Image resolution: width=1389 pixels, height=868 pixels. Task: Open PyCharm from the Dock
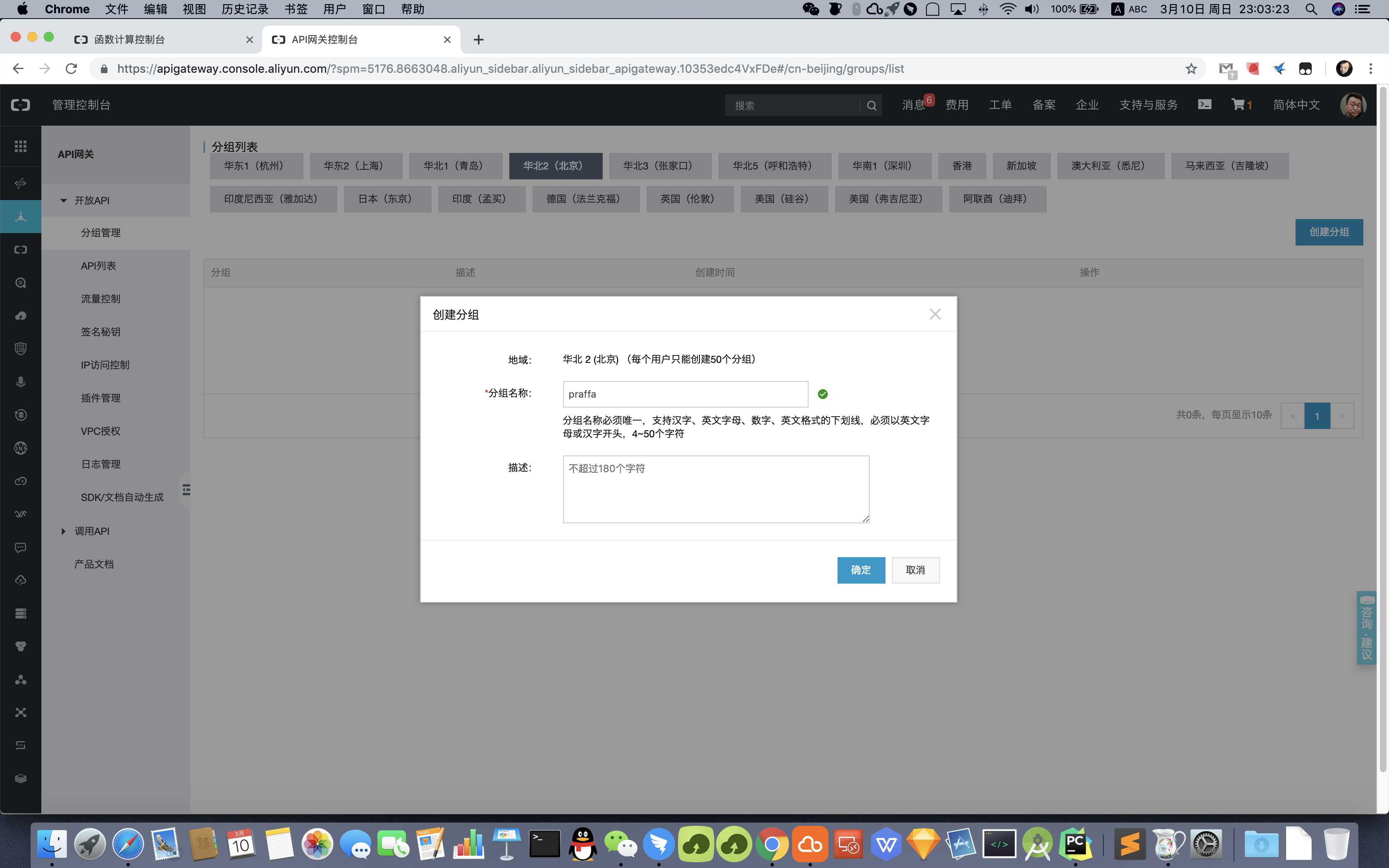point(1075,844)
